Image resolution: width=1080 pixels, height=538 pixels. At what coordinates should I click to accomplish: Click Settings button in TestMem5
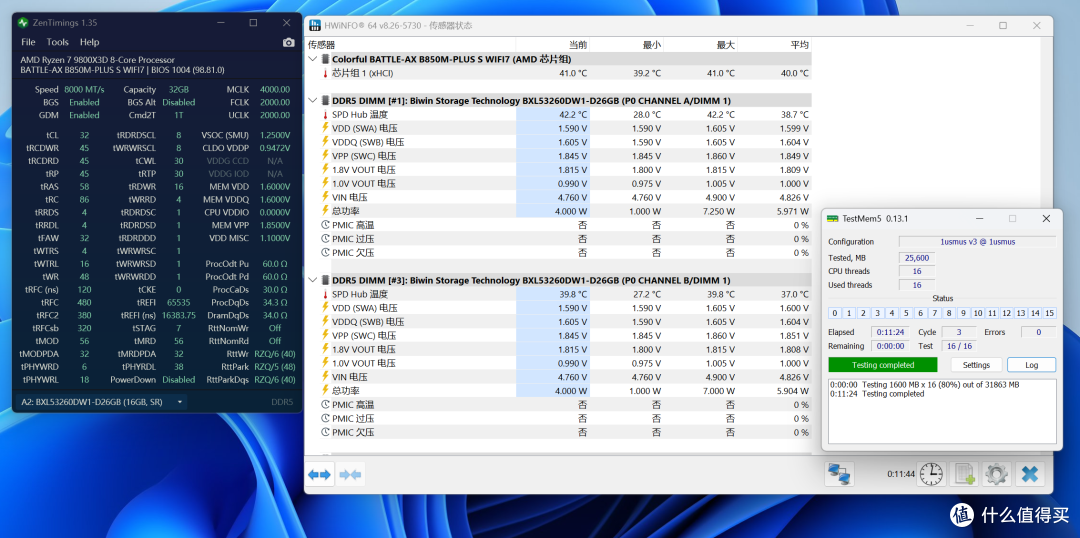tap(976, 365)
